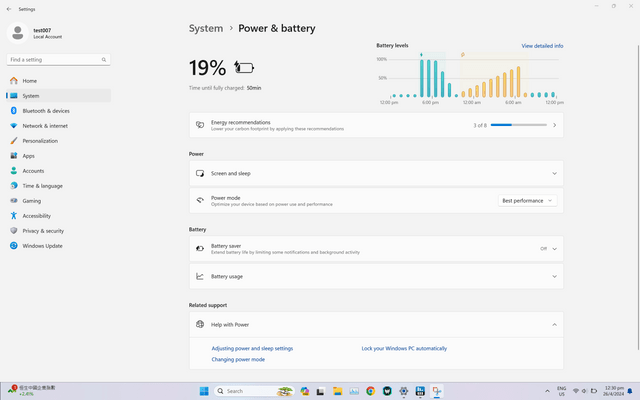Open Power mode Best performance dropdown
Viewport: 640px width, 400px height.
pyautogui.click(x=527, y=201)
